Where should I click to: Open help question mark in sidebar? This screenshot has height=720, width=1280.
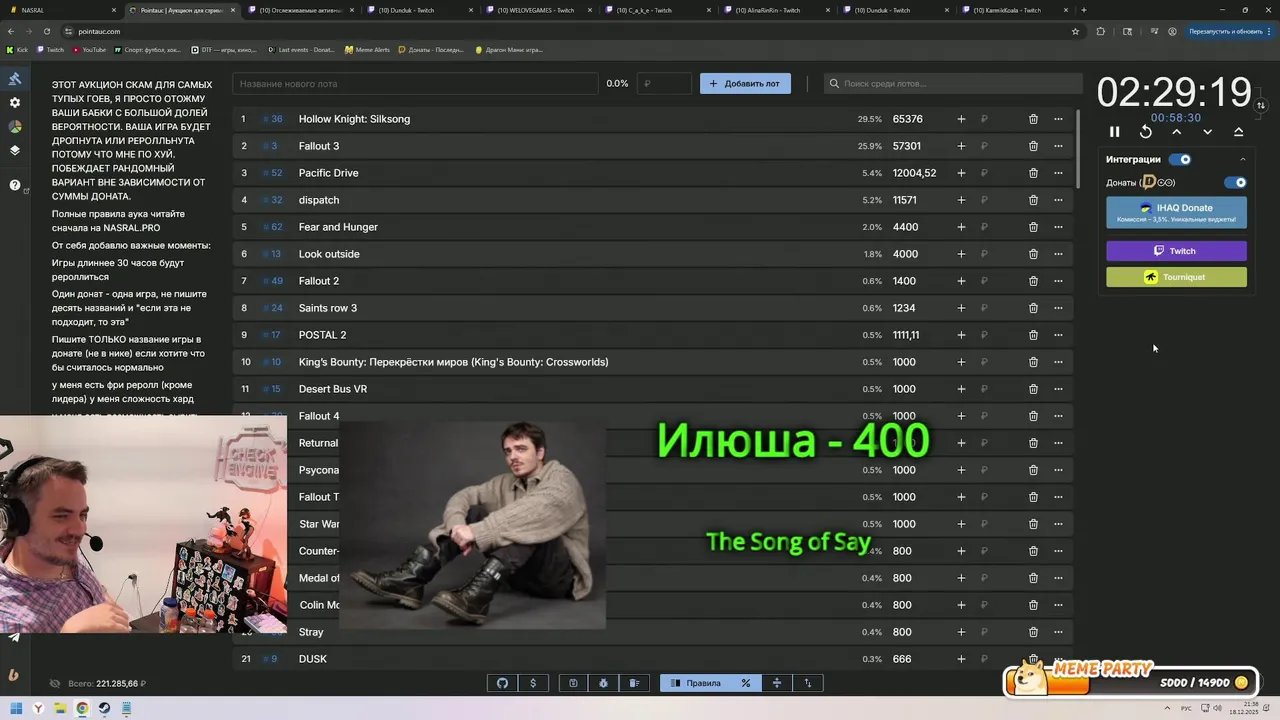(x=15, y=185)
